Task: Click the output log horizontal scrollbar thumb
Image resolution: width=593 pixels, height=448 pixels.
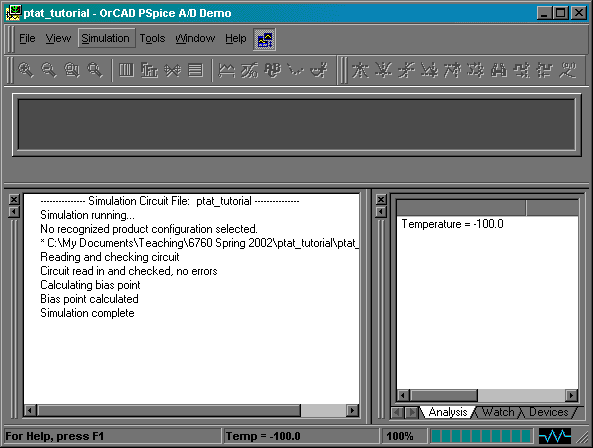Action: (169, 410)
